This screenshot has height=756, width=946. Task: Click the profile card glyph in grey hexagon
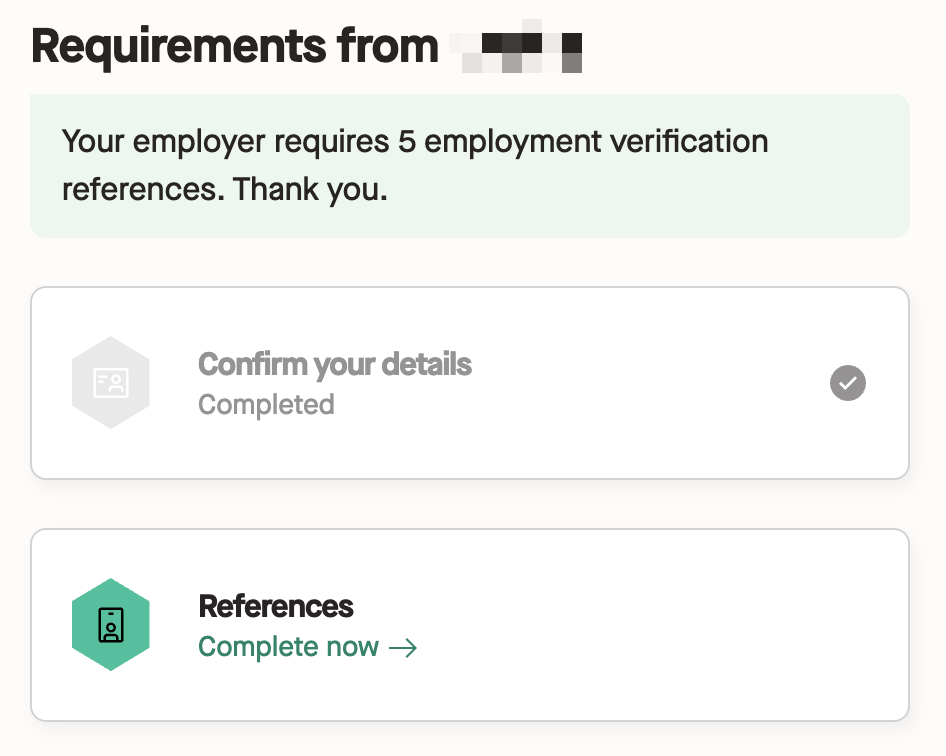pyautogui.click(x=110, y=383)
